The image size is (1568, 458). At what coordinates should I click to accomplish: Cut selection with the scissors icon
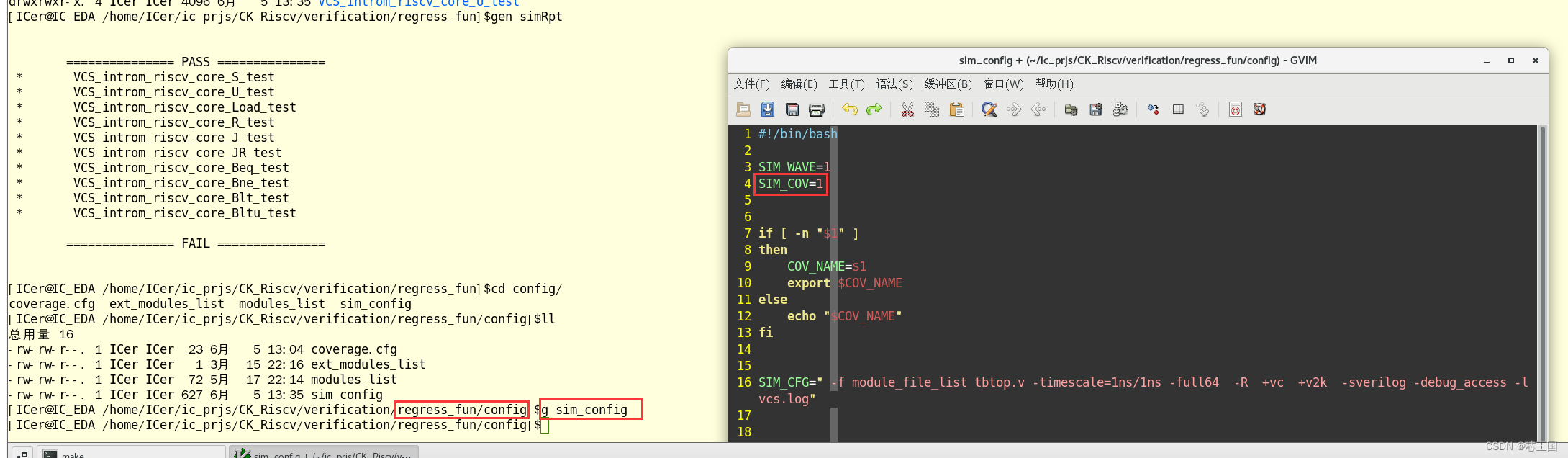click(907, 109)
